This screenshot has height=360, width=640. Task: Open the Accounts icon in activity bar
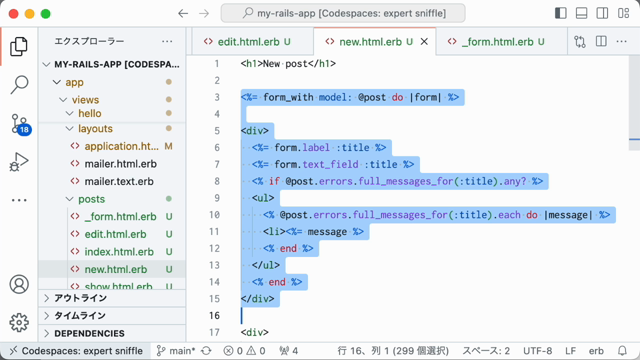[19, 284]
